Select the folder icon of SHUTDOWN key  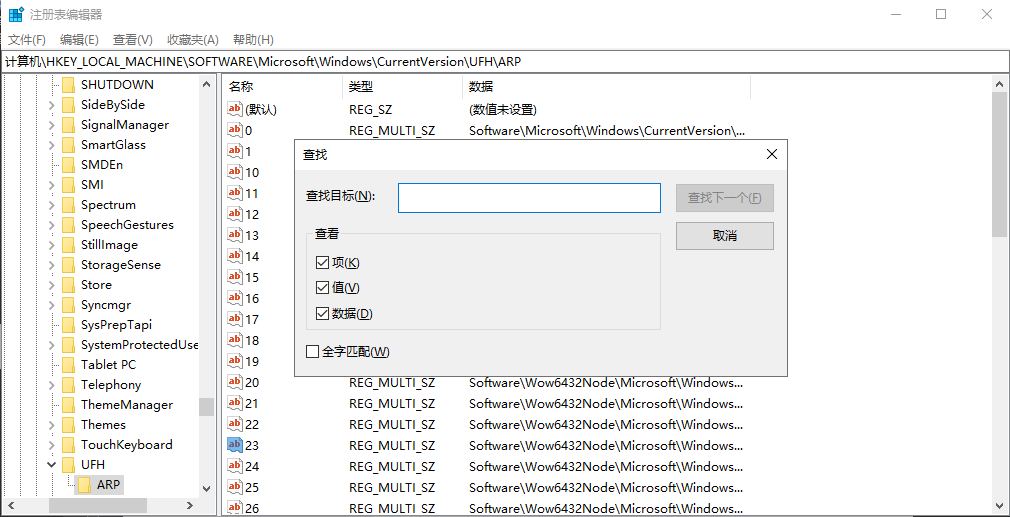click(x=69, y=84)
